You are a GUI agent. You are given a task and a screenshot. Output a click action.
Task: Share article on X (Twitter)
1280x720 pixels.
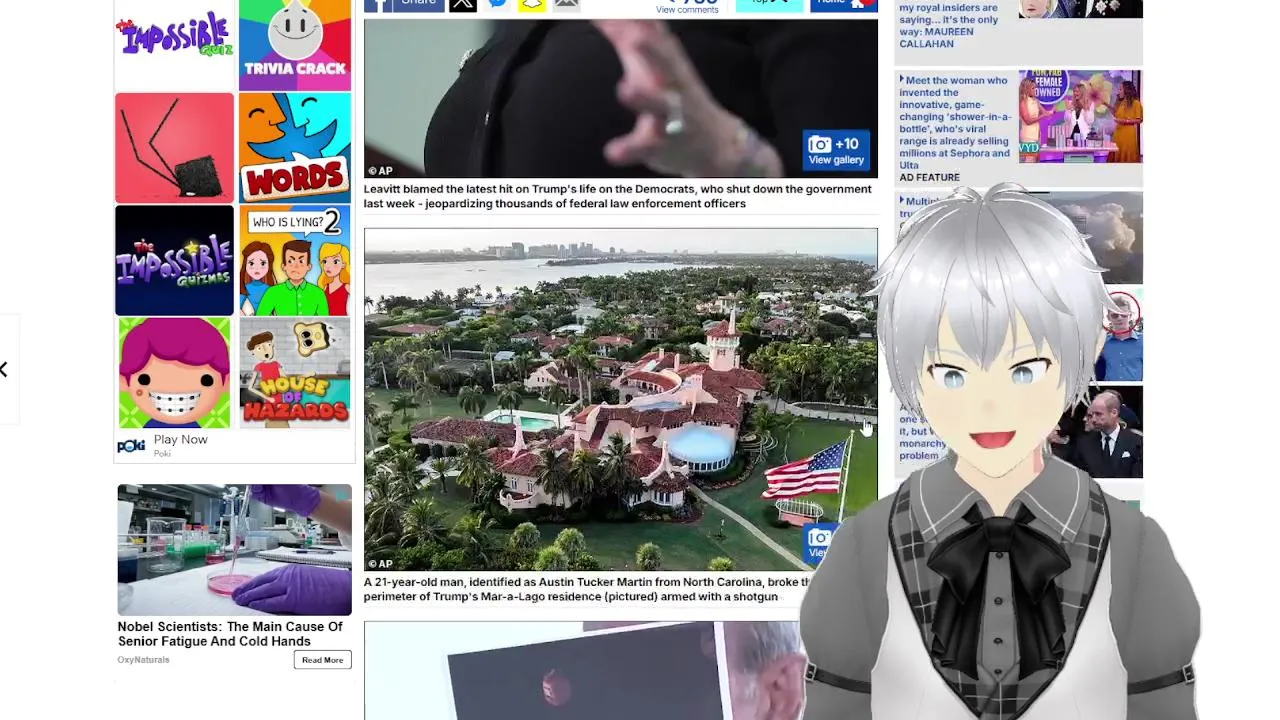coord(463,4)
